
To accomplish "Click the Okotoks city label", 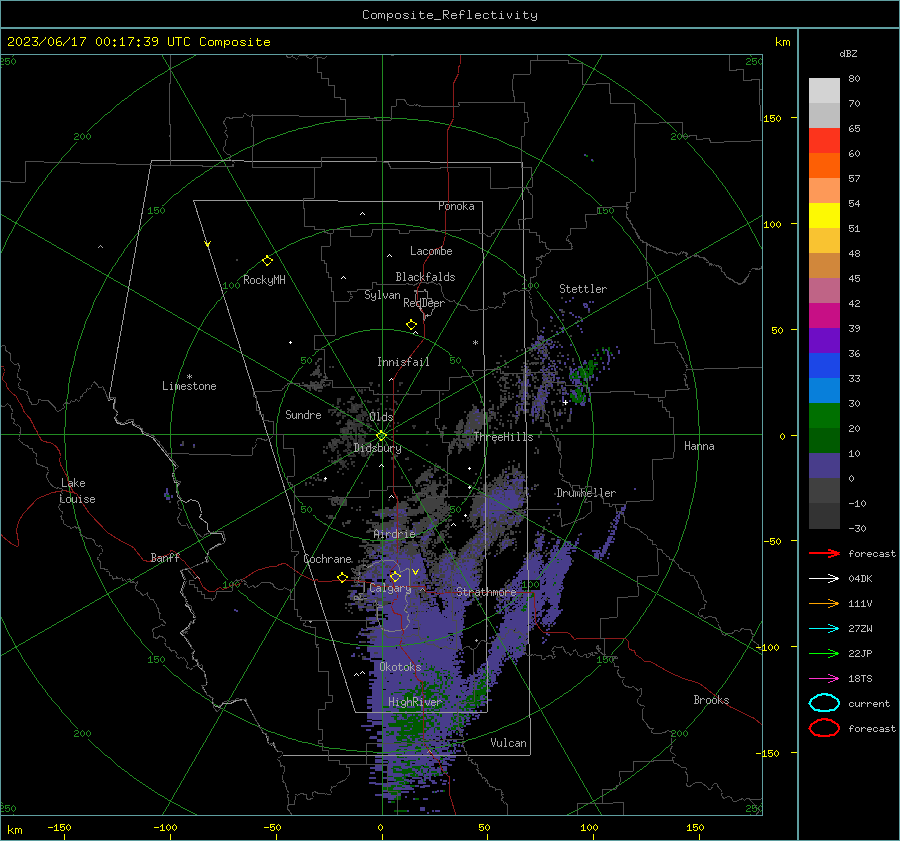I will click(400, 667).
